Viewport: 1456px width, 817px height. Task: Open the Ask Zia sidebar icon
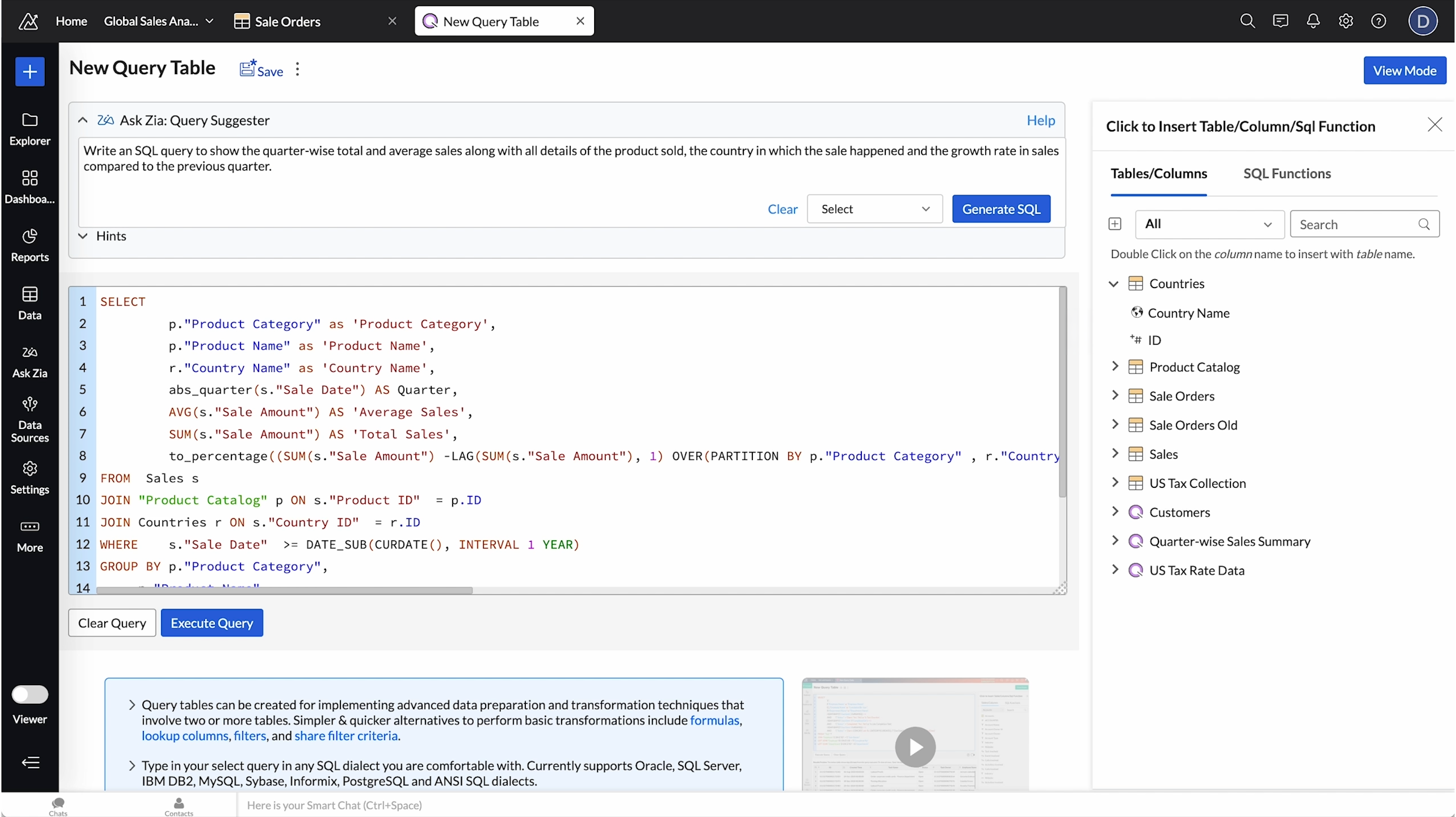click(x=29, y=362)
